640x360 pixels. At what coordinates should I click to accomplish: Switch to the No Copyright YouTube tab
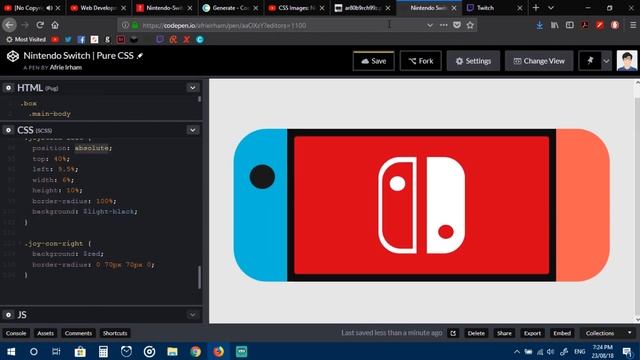(x=32, y=8)
